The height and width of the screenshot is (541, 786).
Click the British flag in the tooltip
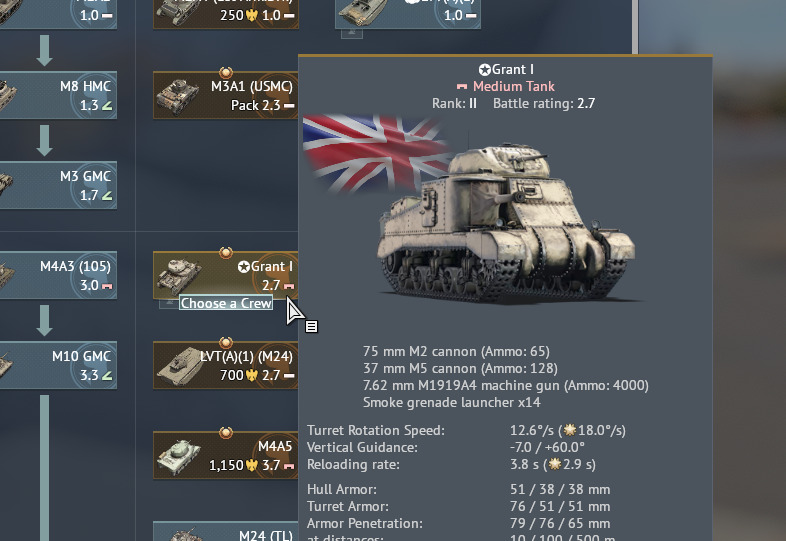click(x=376, y=153)
